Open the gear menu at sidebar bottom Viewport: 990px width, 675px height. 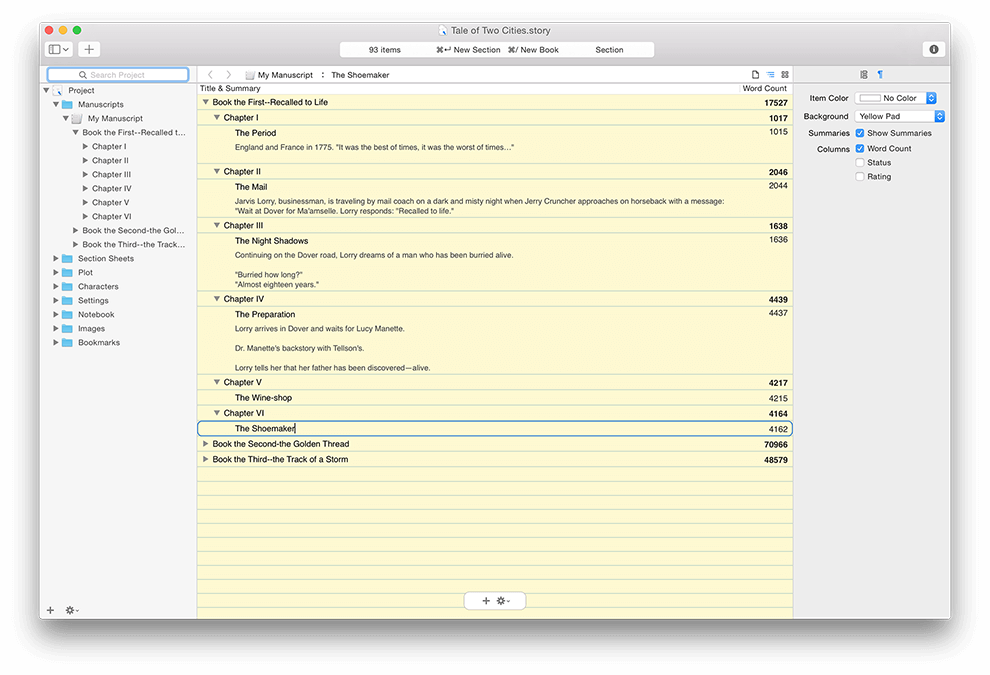[x=71, y=610]
